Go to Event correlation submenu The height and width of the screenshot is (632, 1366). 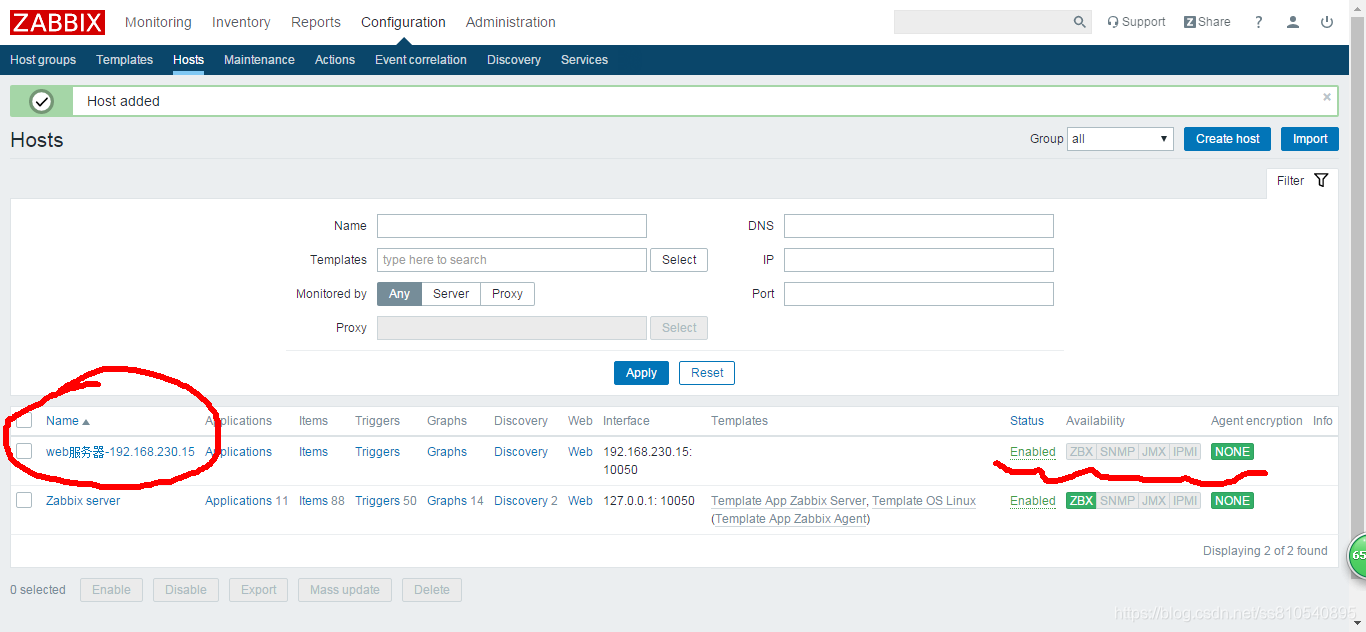421,60
